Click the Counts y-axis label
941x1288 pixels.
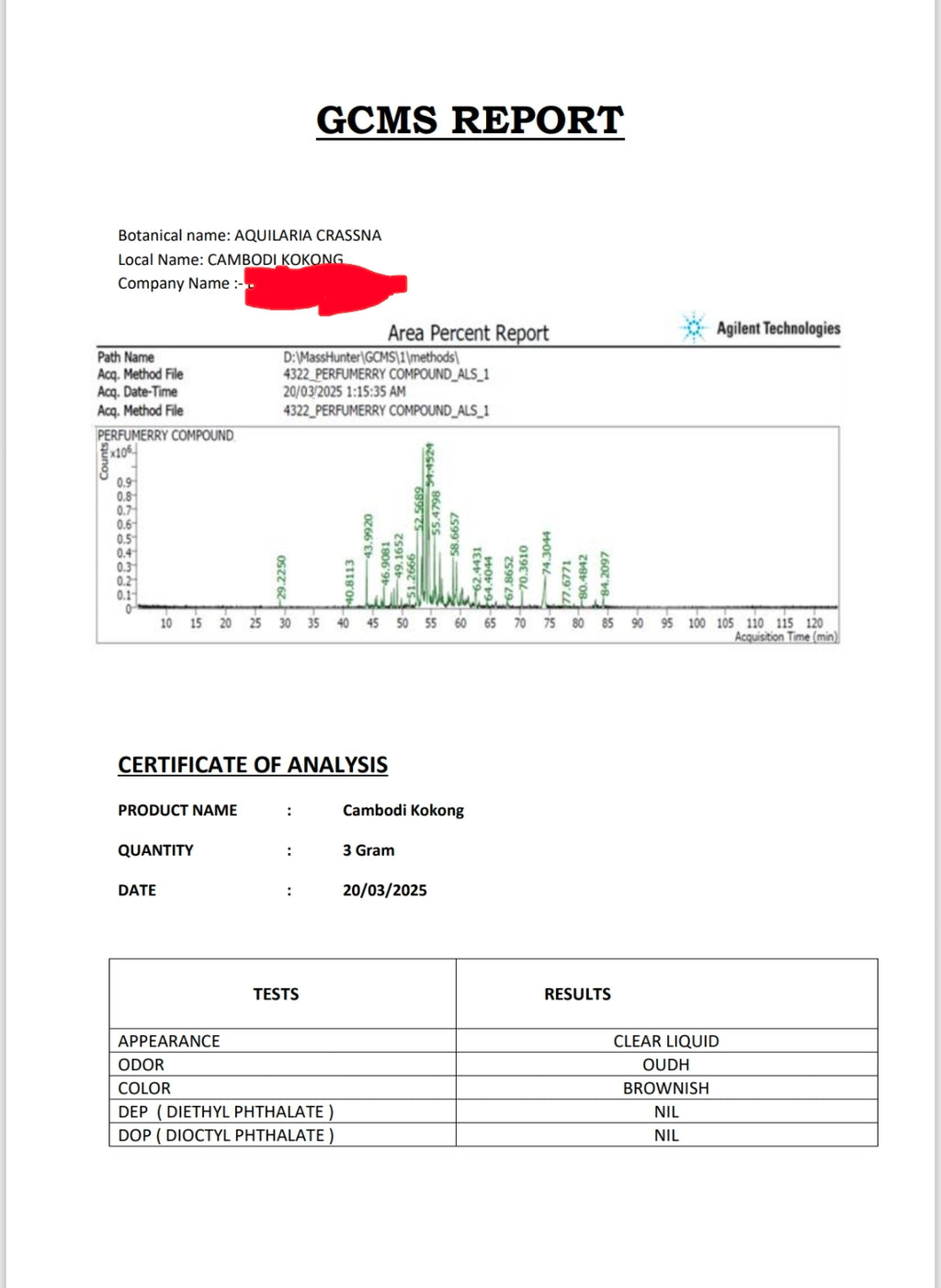(104, 461)
